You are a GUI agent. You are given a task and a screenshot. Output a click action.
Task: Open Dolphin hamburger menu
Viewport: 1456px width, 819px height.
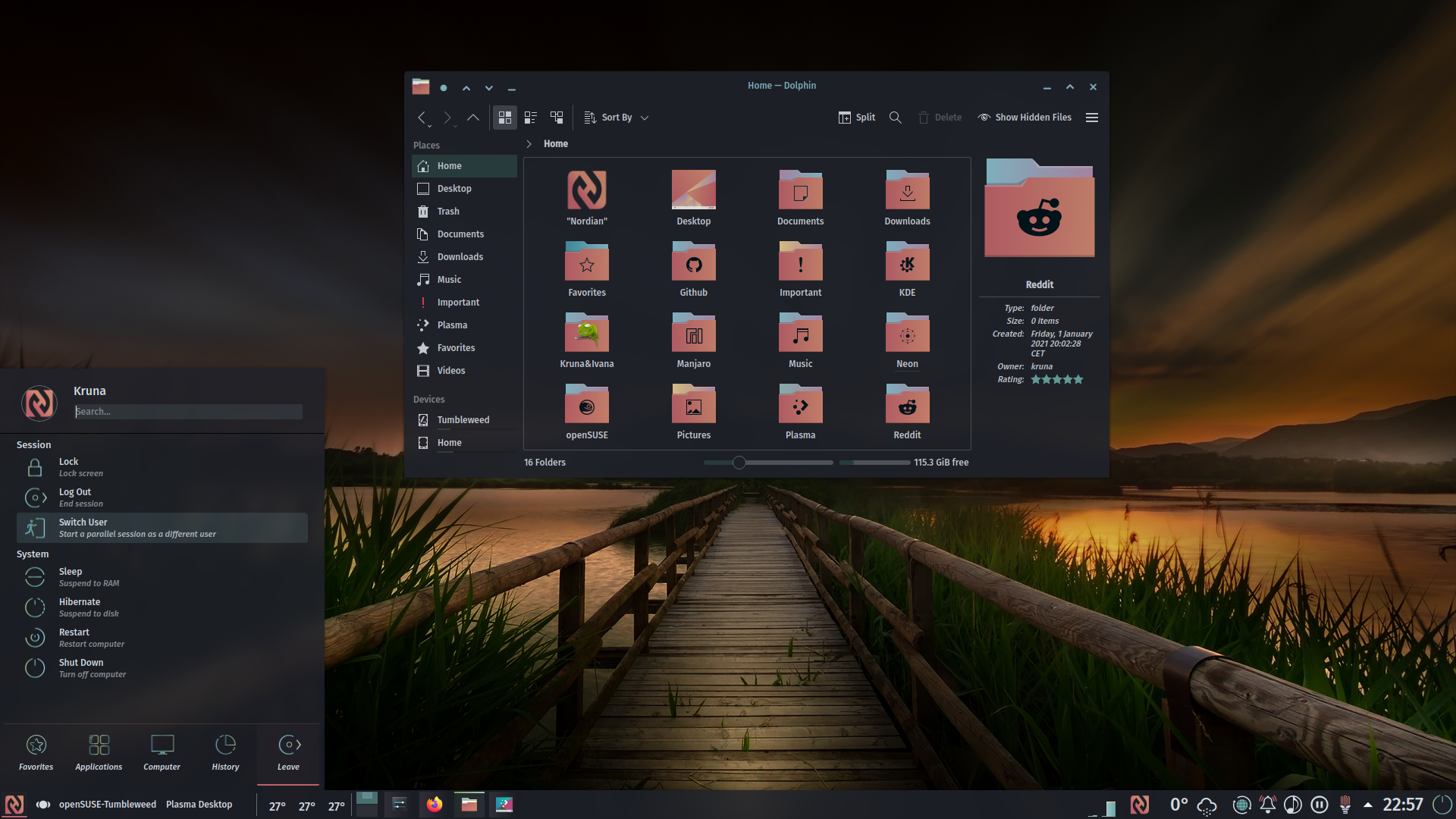pos(1092,118)
